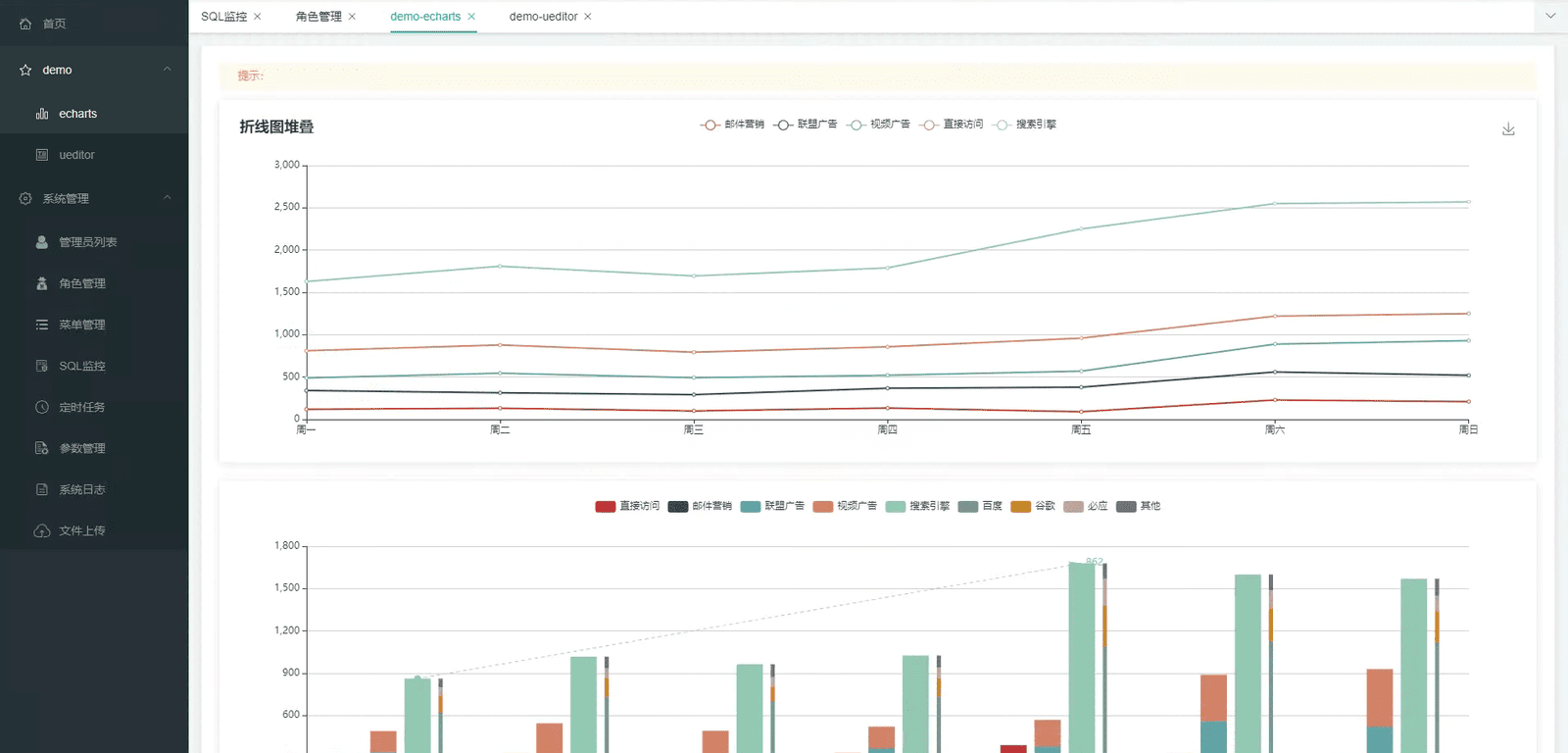Toggle 直接访问 series in line chart legend
Image resolution: width=1568 pixels, height=753 pixels.
pos(951,125)
